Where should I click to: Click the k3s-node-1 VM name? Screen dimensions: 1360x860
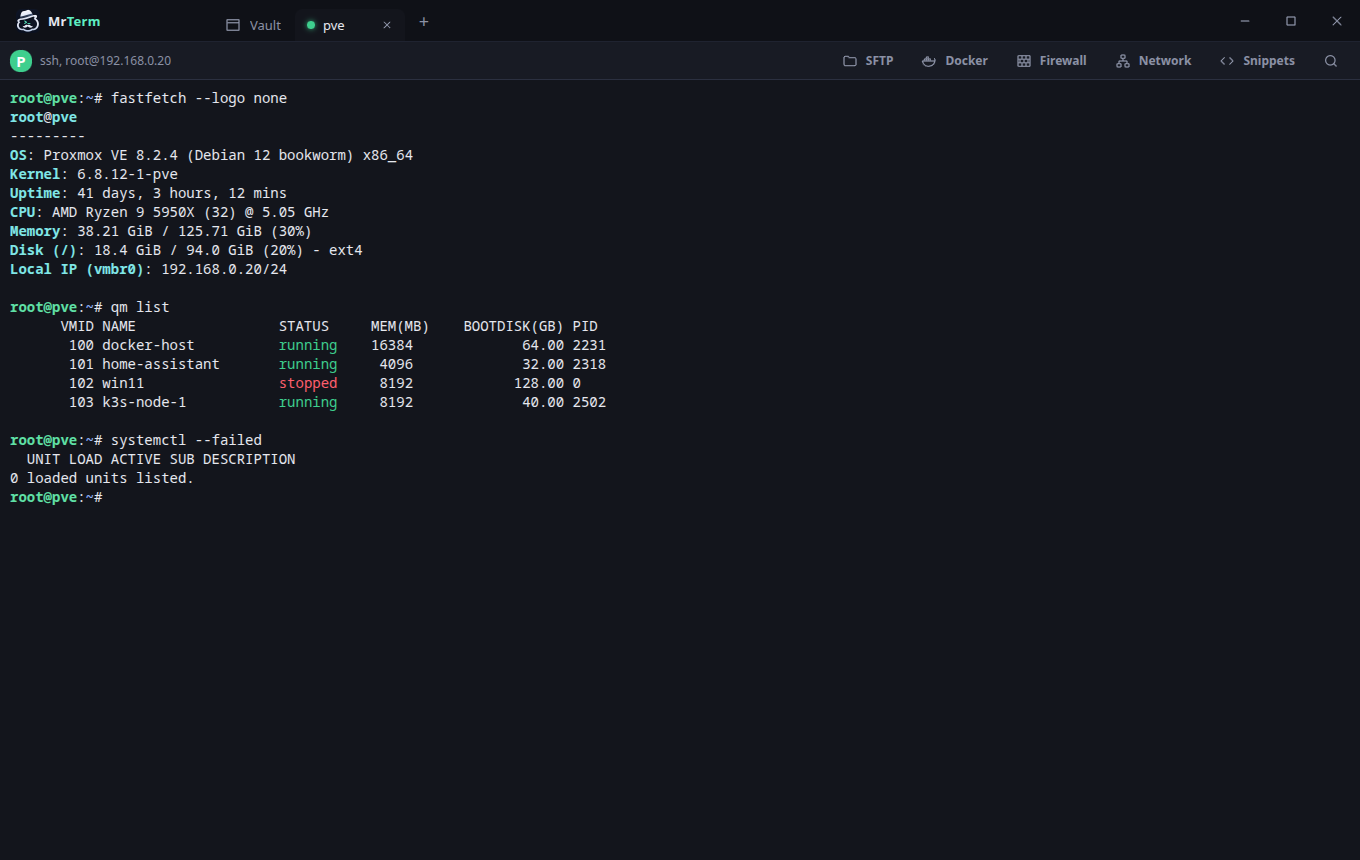(144, 402)
